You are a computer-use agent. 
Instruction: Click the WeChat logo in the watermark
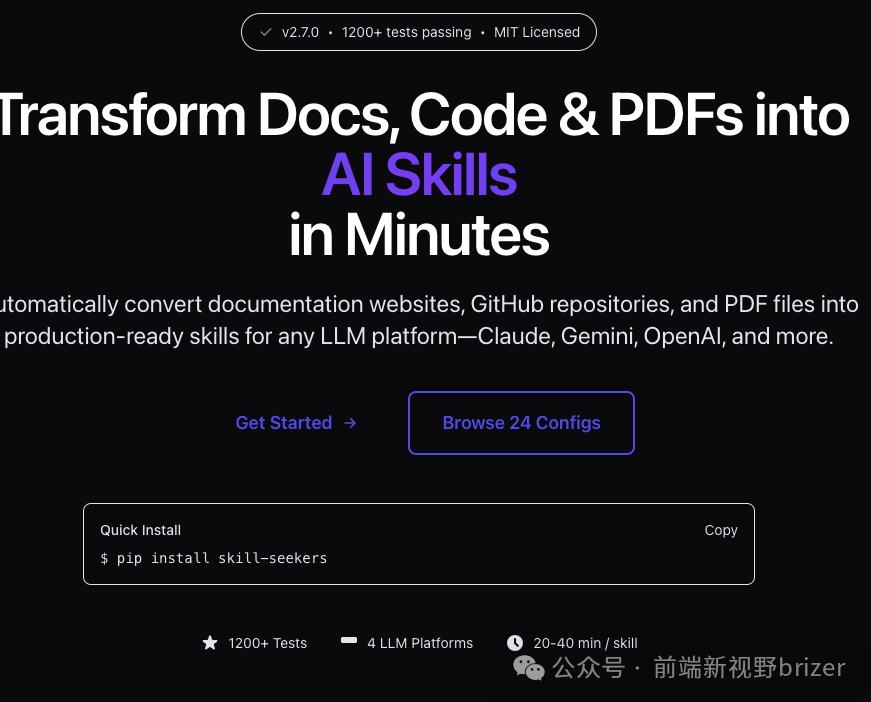[x=529, y=667]
